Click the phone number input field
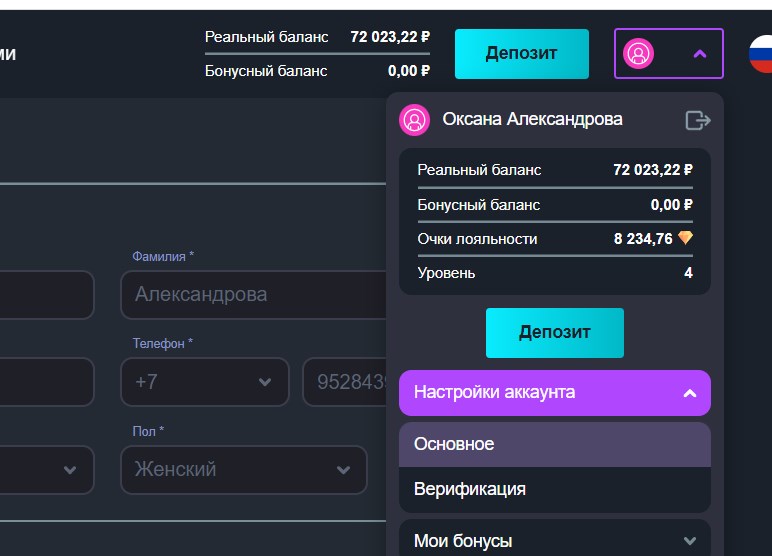 click(345, 382)
